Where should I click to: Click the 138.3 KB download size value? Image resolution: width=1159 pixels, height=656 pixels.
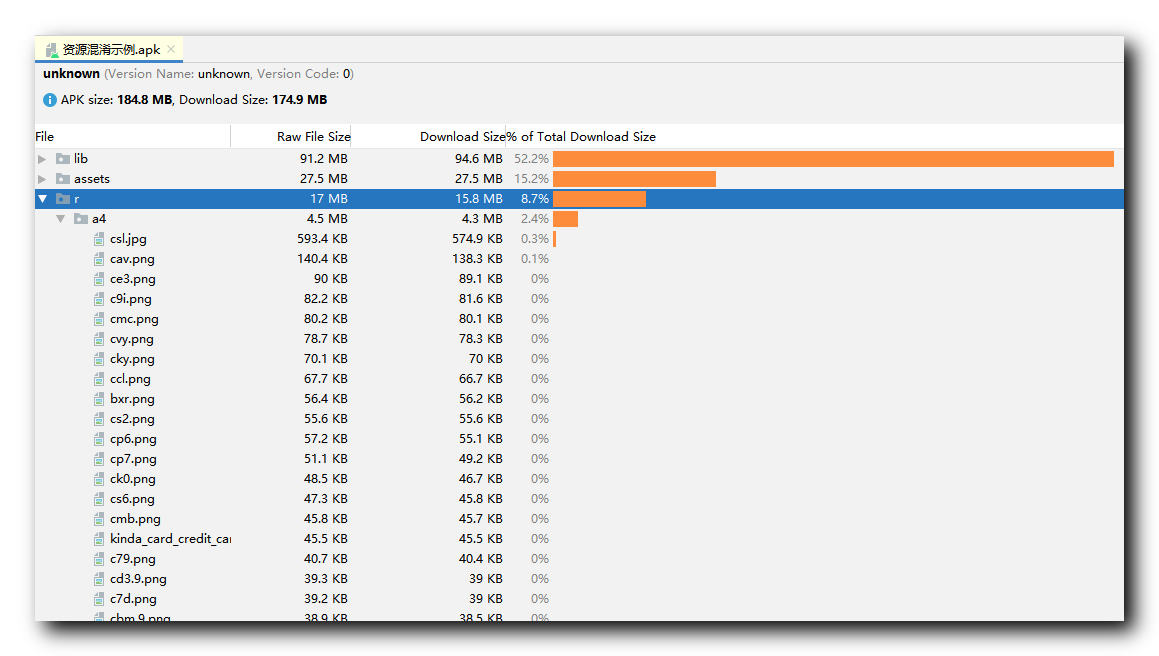pyautogui.click(x=477, y=259)
